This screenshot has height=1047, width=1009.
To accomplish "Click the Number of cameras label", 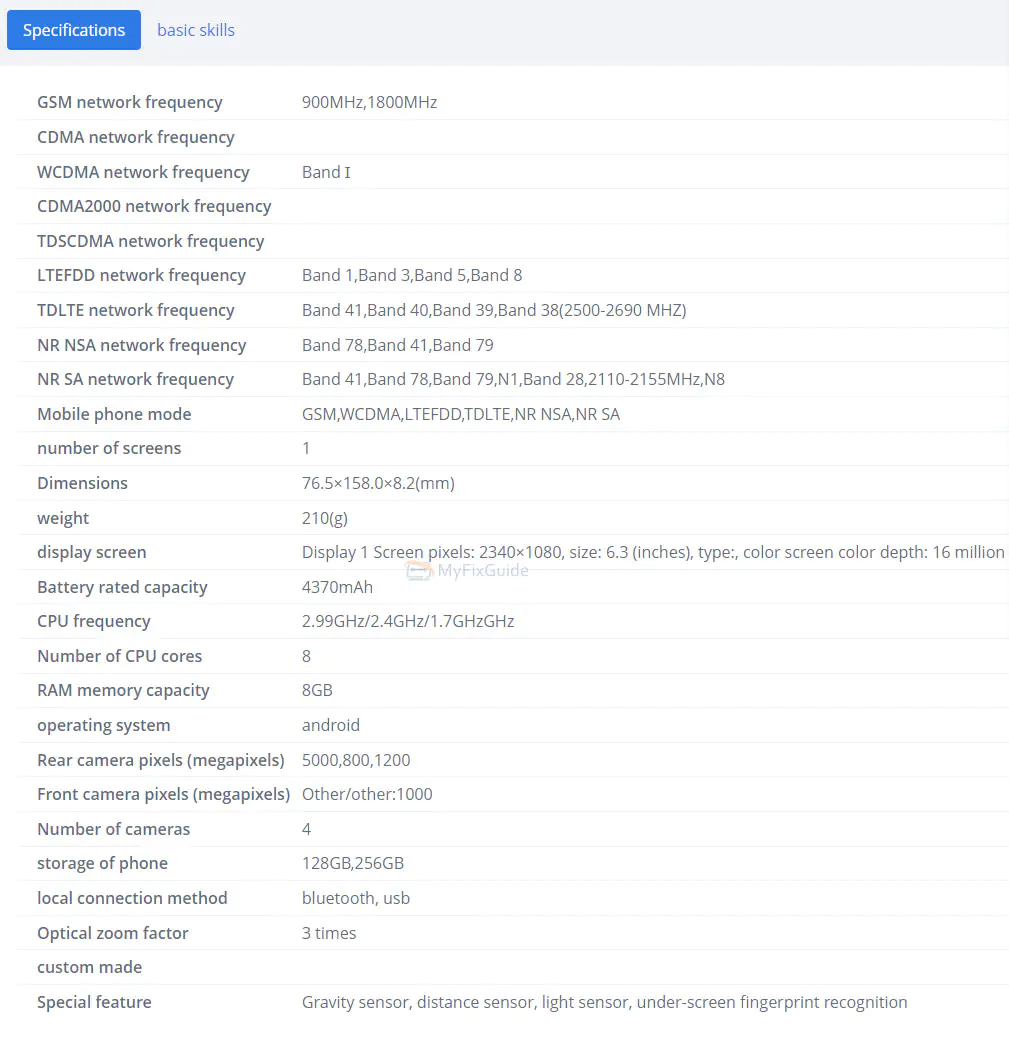I will coord(114,829).
